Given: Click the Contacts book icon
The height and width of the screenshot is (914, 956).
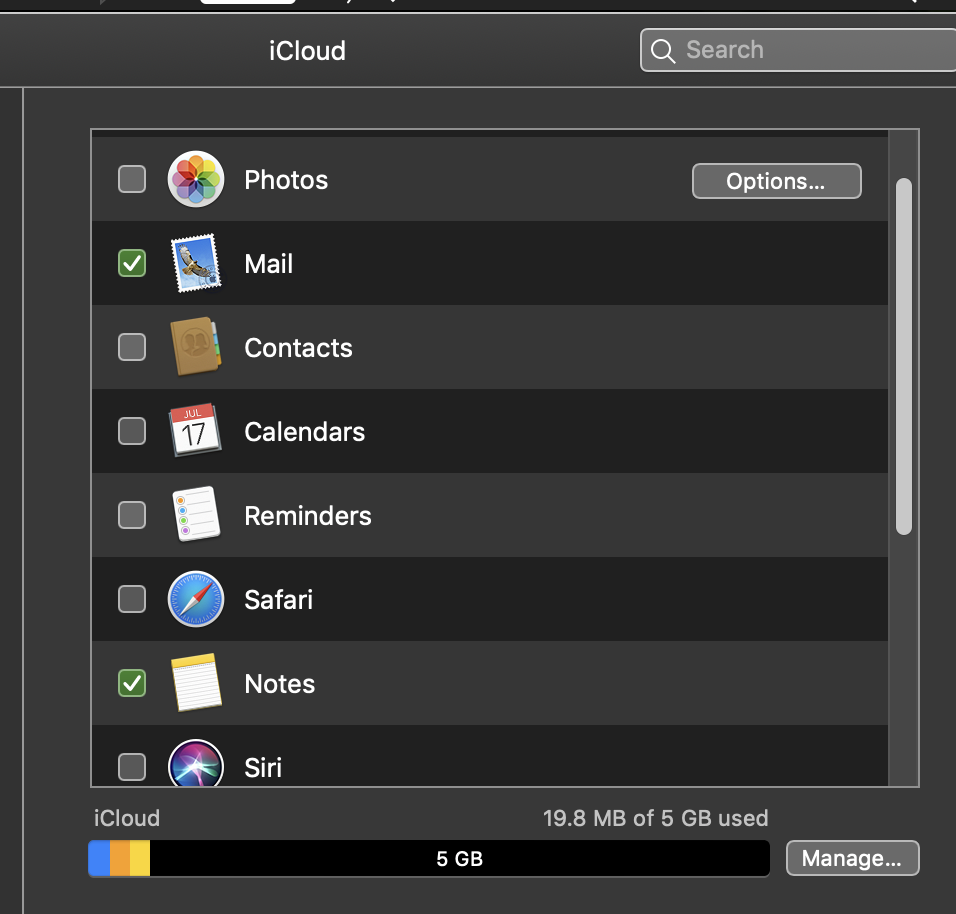Looking at the screenshot, I should click(196, 346).
